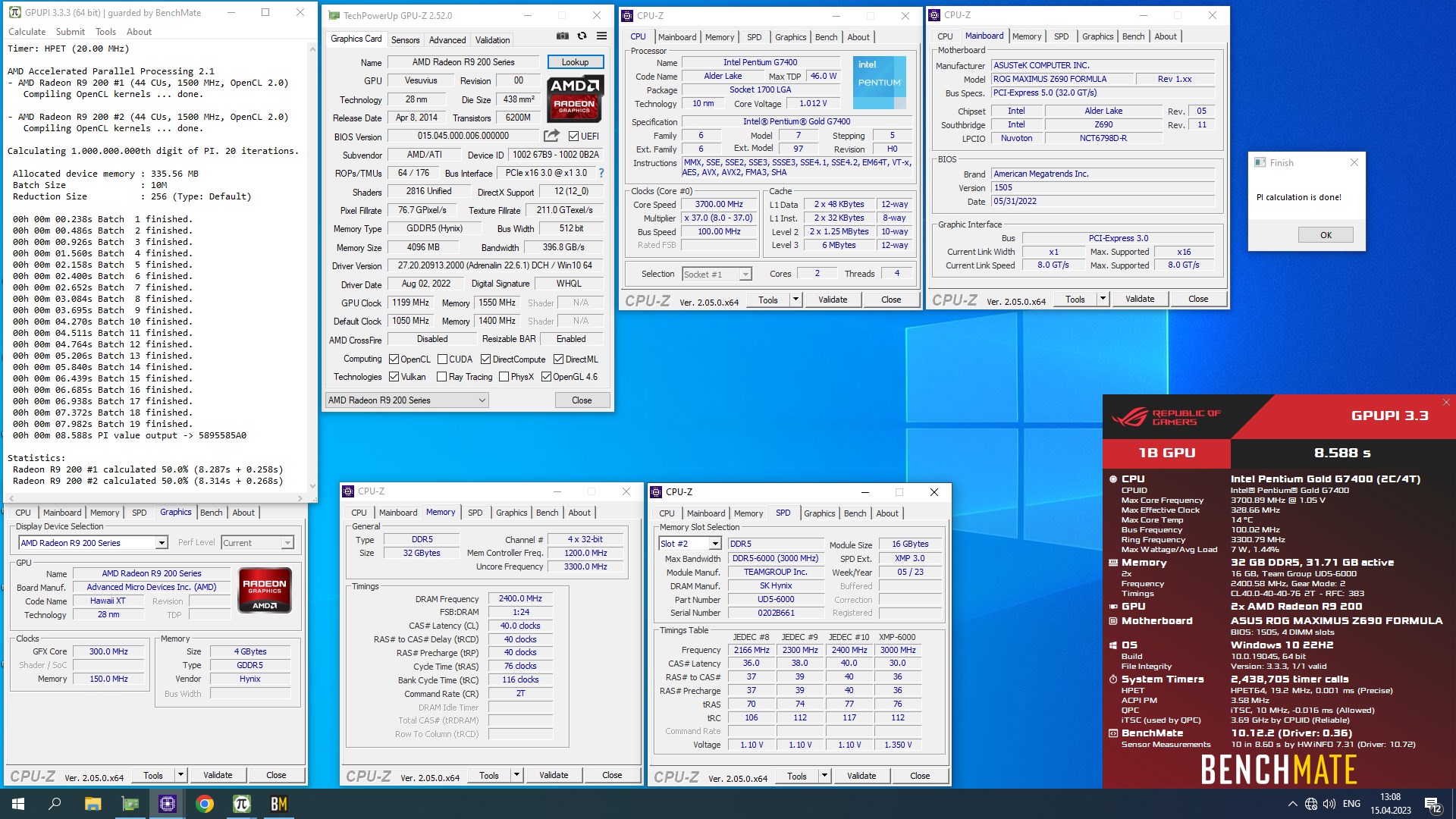Toggle the Ray Tracing checkbox
Image resolution: width=1456 pixels, height=819 pixels.
tap(441, 377)
